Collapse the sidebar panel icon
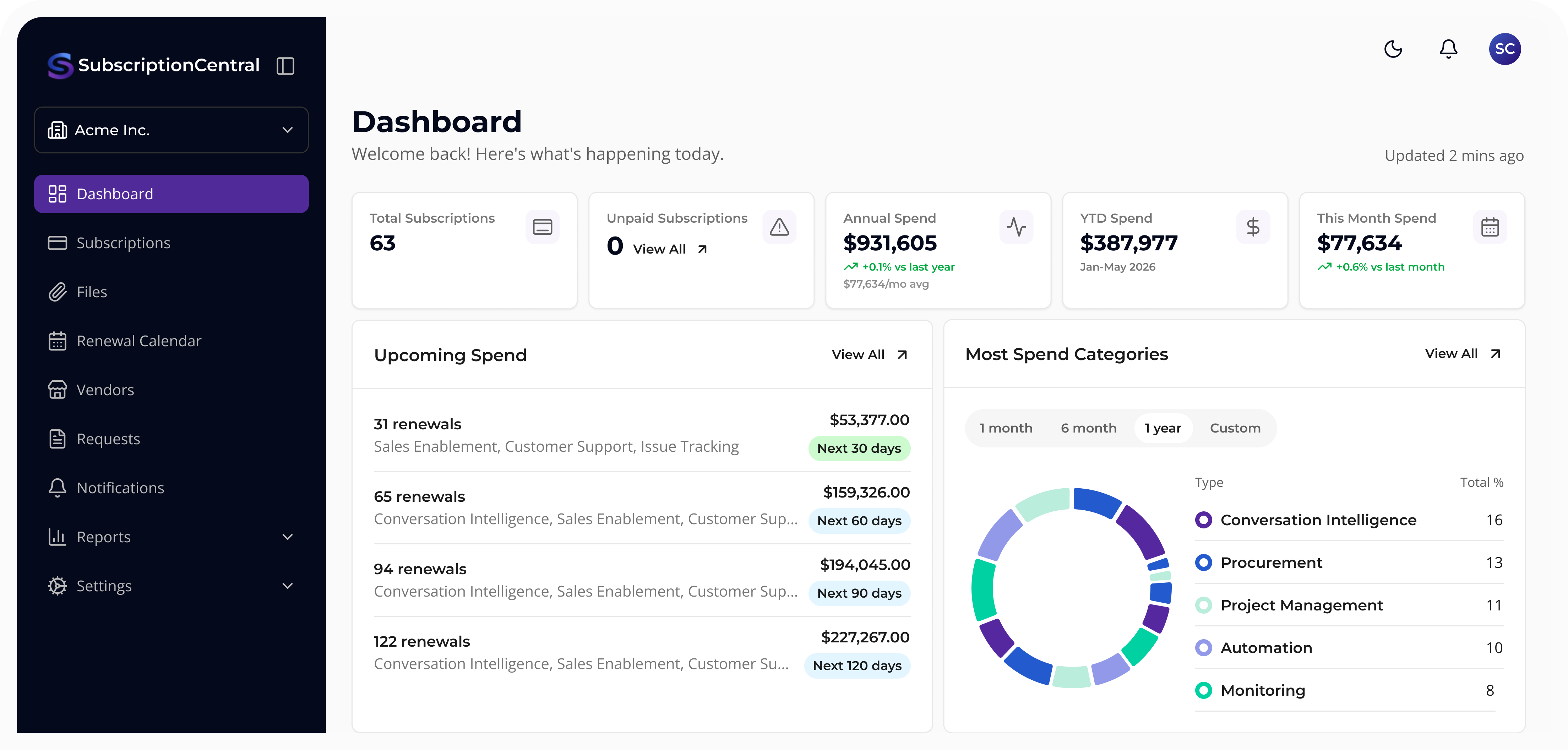Viewport: 1568px width, 750px height. coord(285,66)
